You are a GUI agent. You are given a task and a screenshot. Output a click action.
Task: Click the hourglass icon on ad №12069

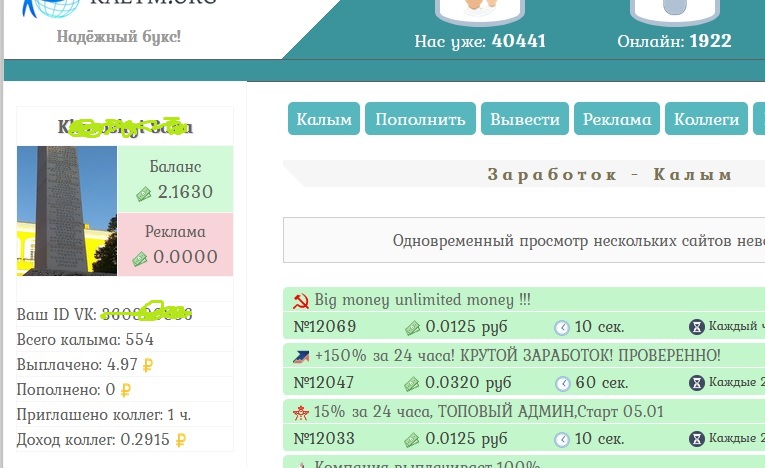click(x=696, y=327)
